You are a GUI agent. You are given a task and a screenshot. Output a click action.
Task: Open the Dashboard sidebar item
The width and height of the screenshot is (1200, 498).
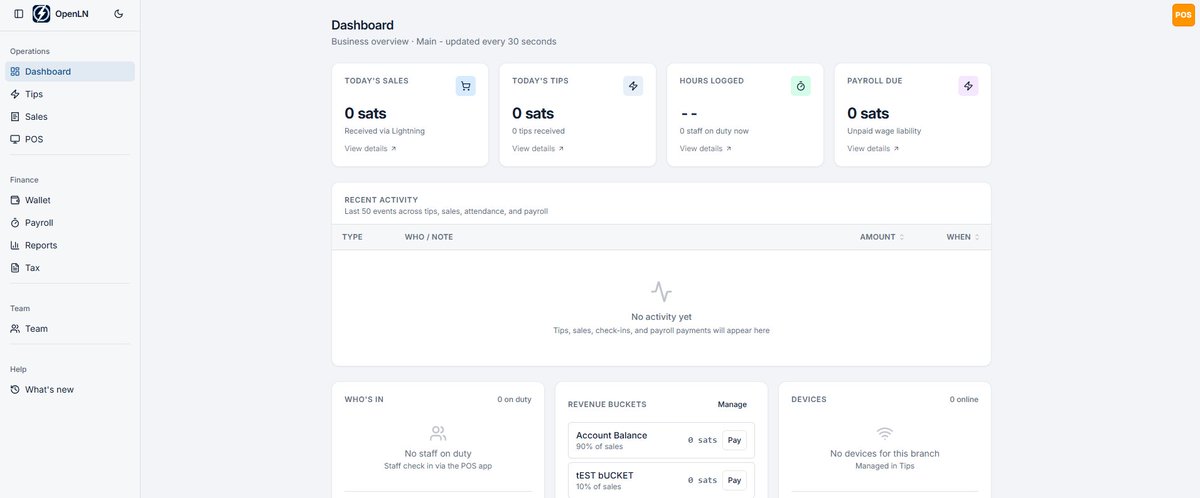tap(70, 72)
